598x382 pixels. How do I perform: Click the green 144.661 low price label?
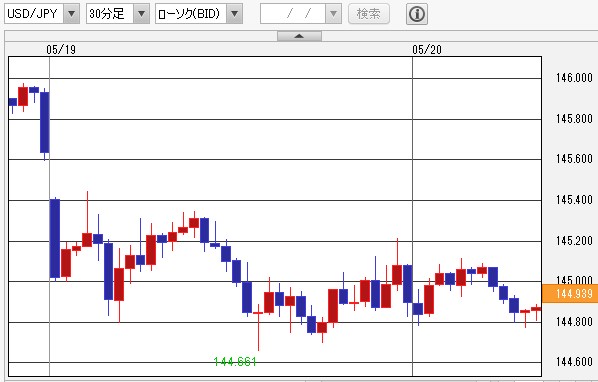[x=235, y=361]
